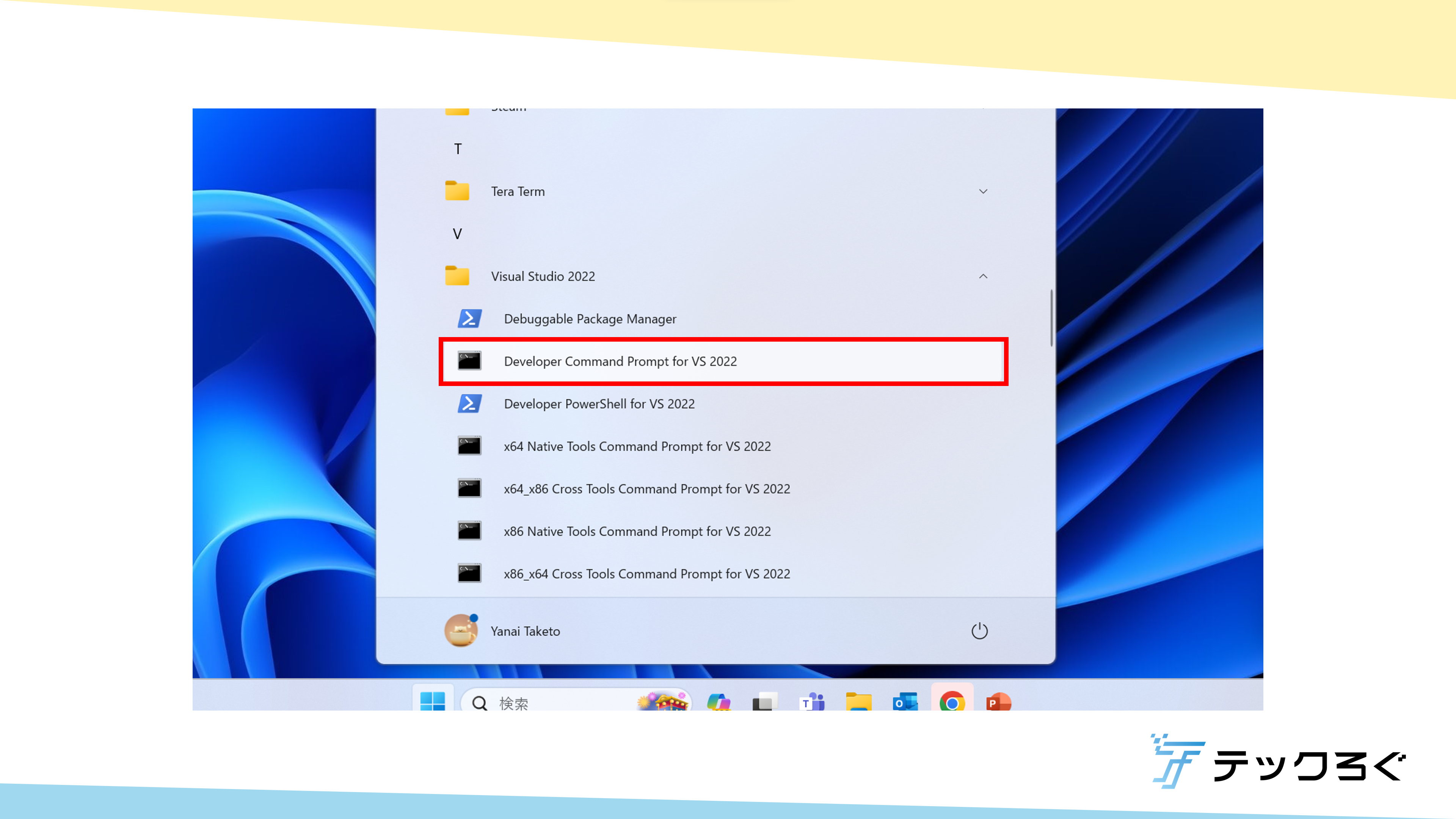Click the x86 Native Tools console icon
Image resolution: width=1456 pixels, height=819 pixels.
[469, 531]
